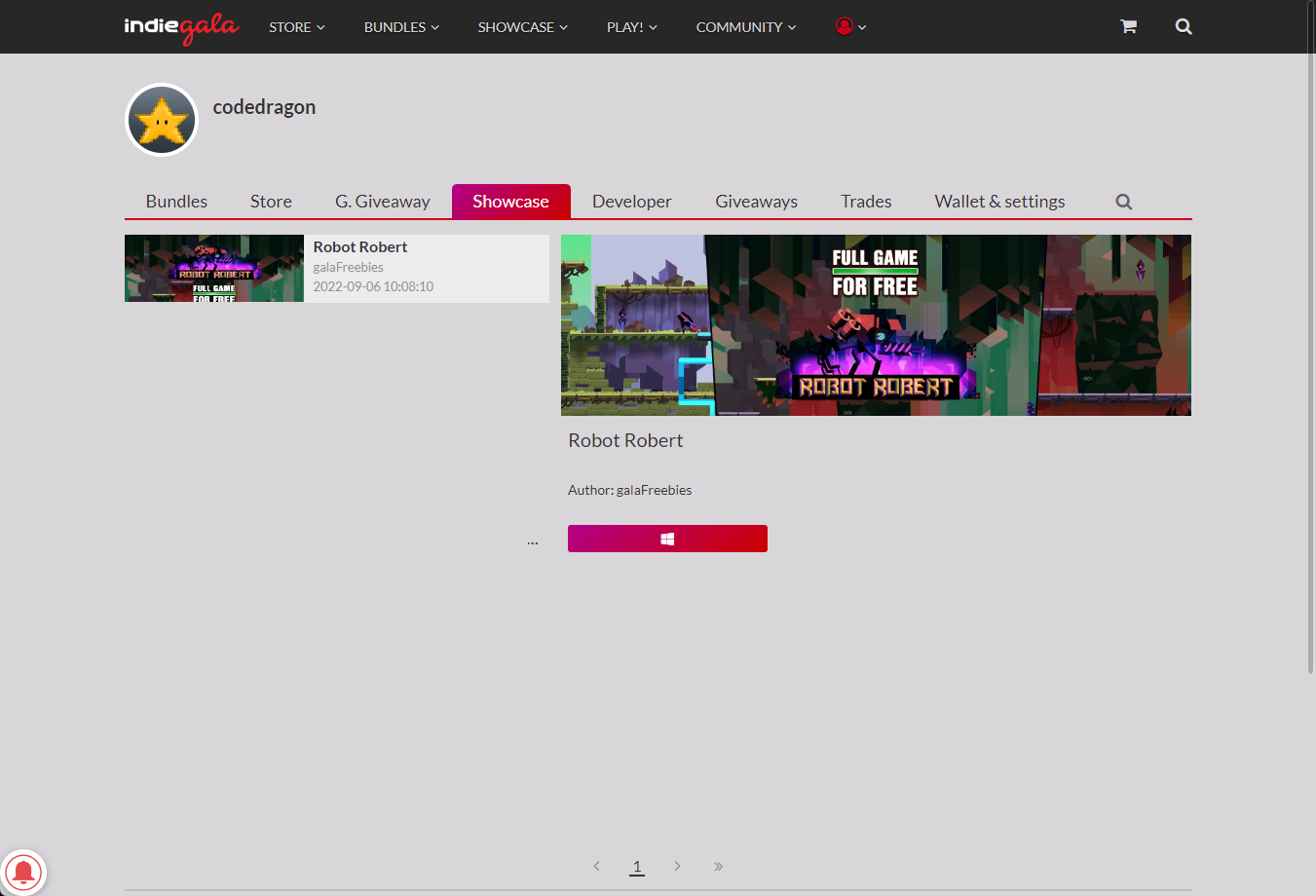Open the IndieGala home logo

point(181,27)
